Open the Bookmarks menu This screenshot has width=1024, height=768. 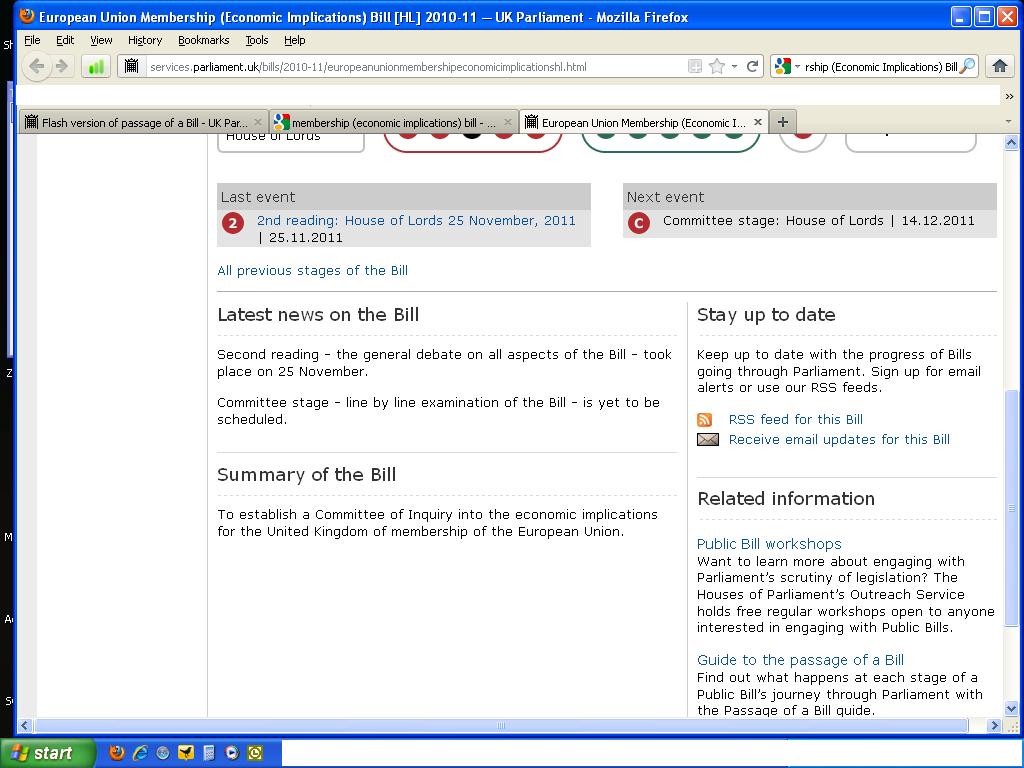[x=203, y=40]
